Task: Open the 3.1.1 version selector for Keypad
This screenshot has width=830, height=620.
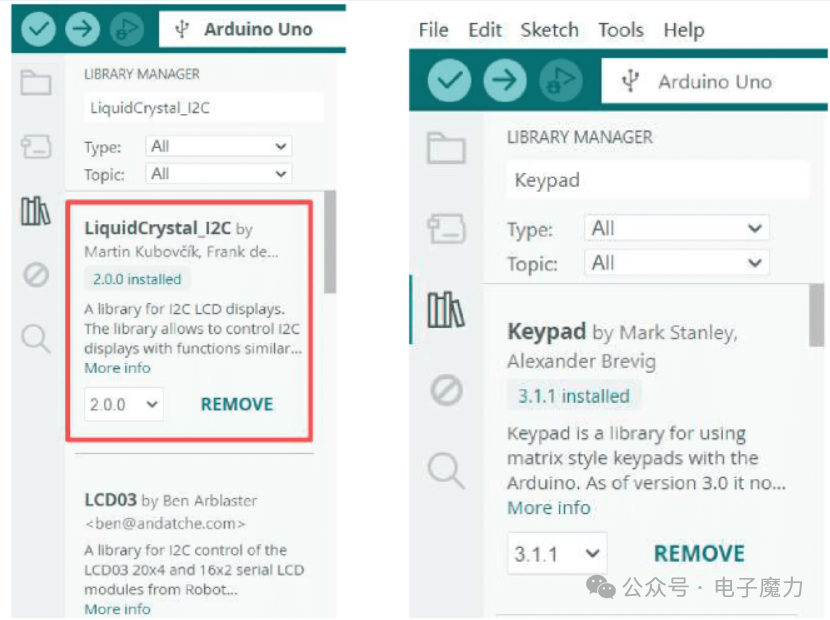Action: tap(557, 554)
